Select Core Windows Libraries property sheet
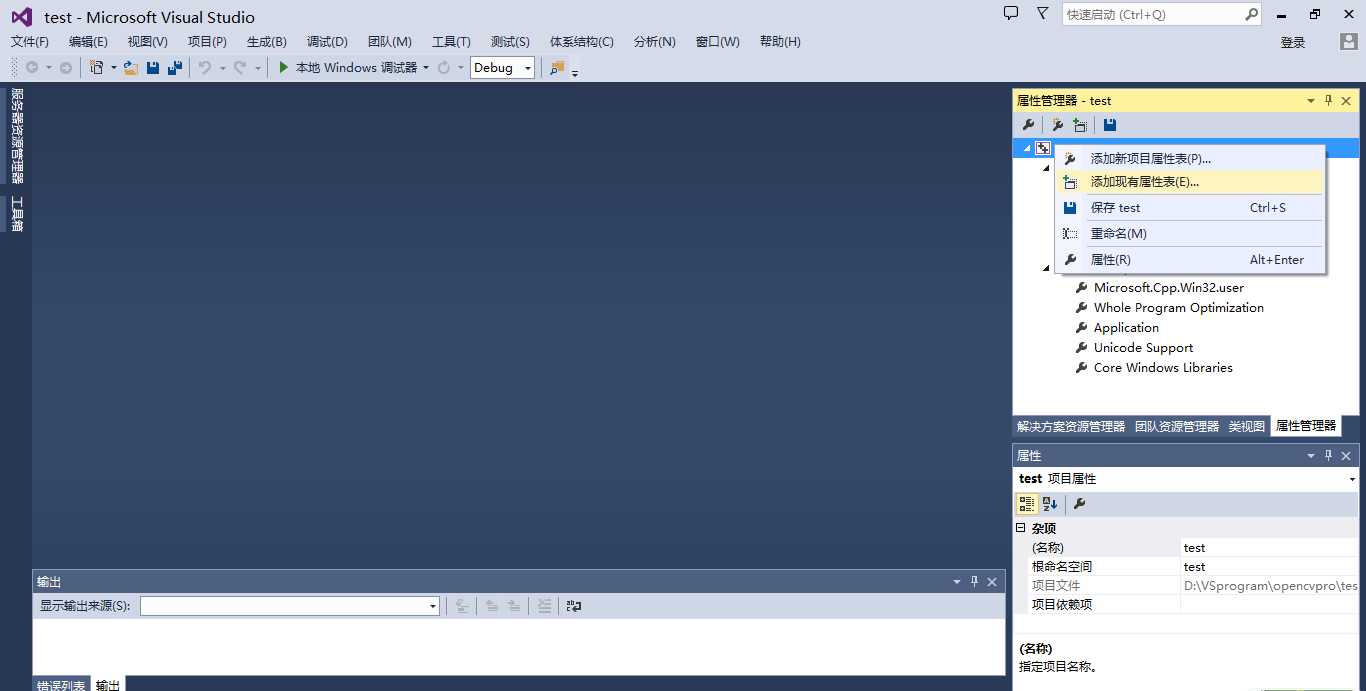Screen dimensions: 1366x691 (x=1163, y=368)
